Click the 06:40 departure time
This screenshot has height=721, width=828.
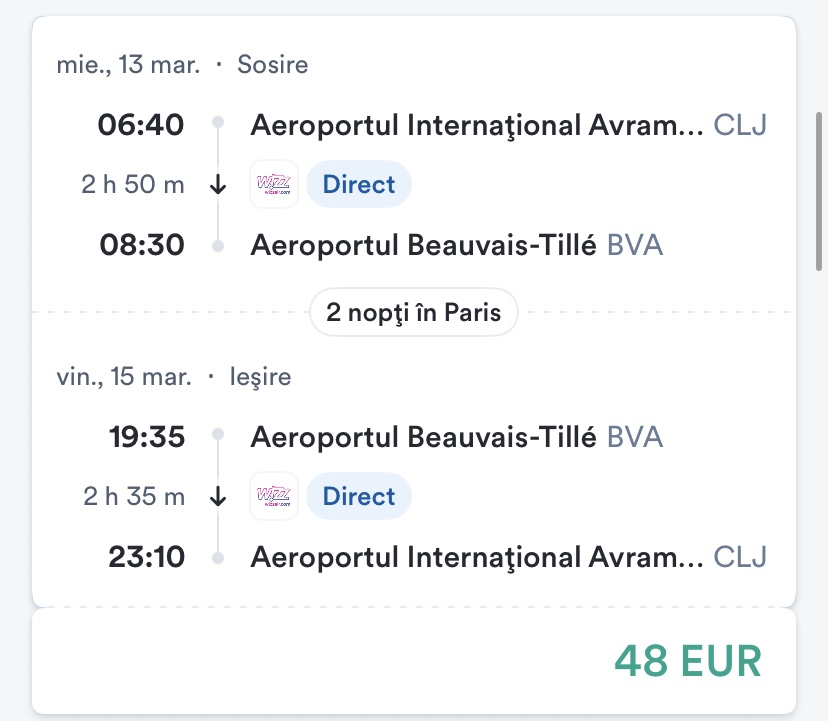pos(141,125)
